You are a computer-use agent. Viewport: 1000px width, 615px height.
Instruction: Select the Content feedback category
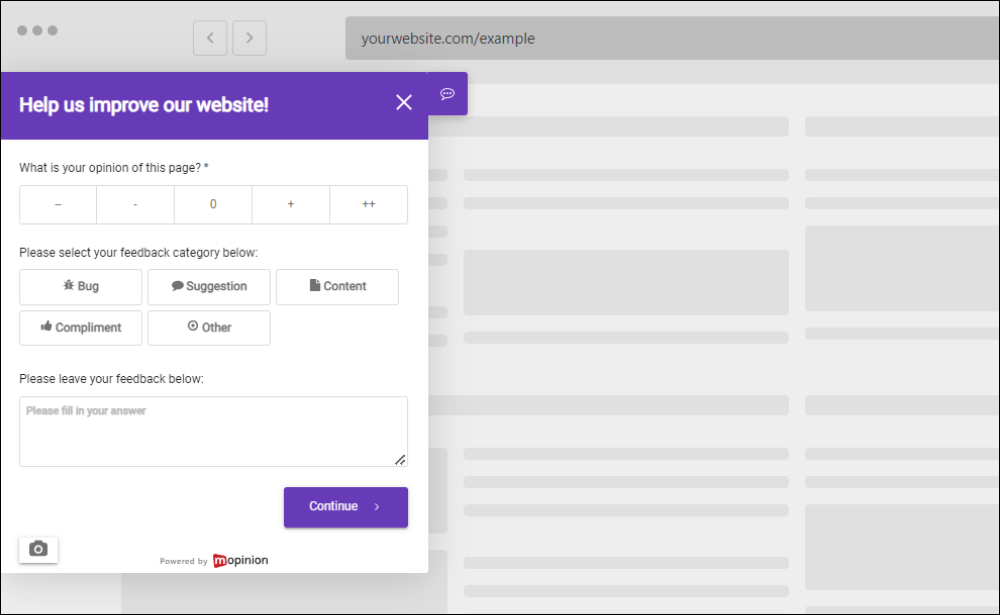pos(337,286)
